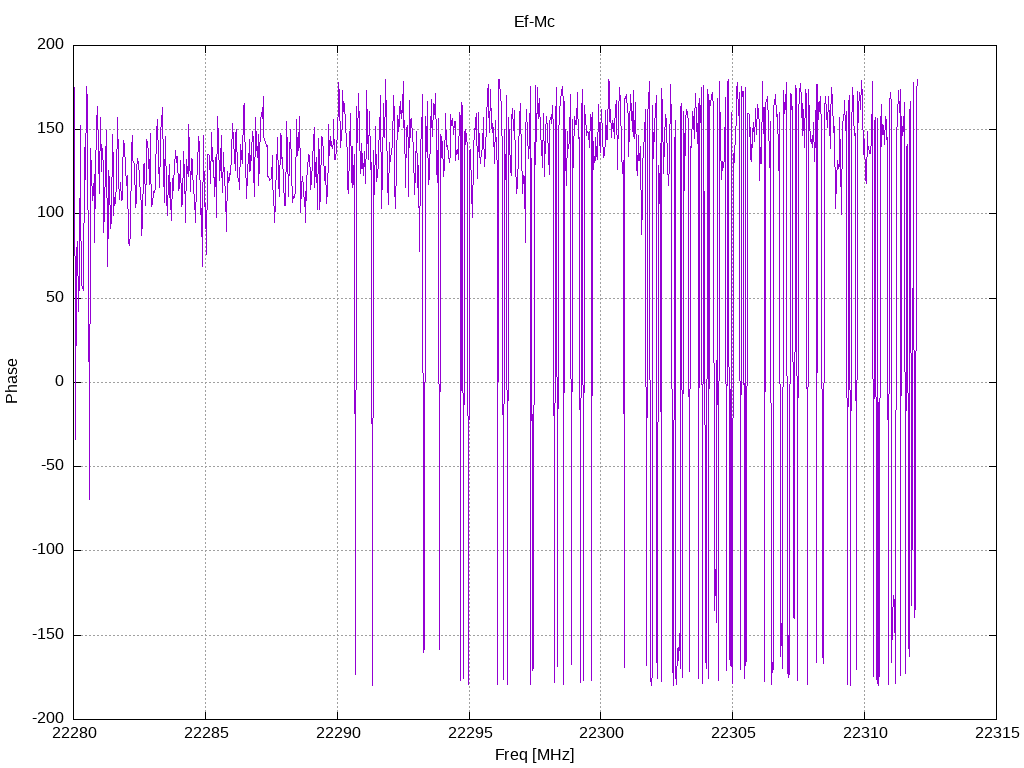Click y-axis tick label 50
Viewport: 1024px width, 768px height.
[x=56, y=297]
